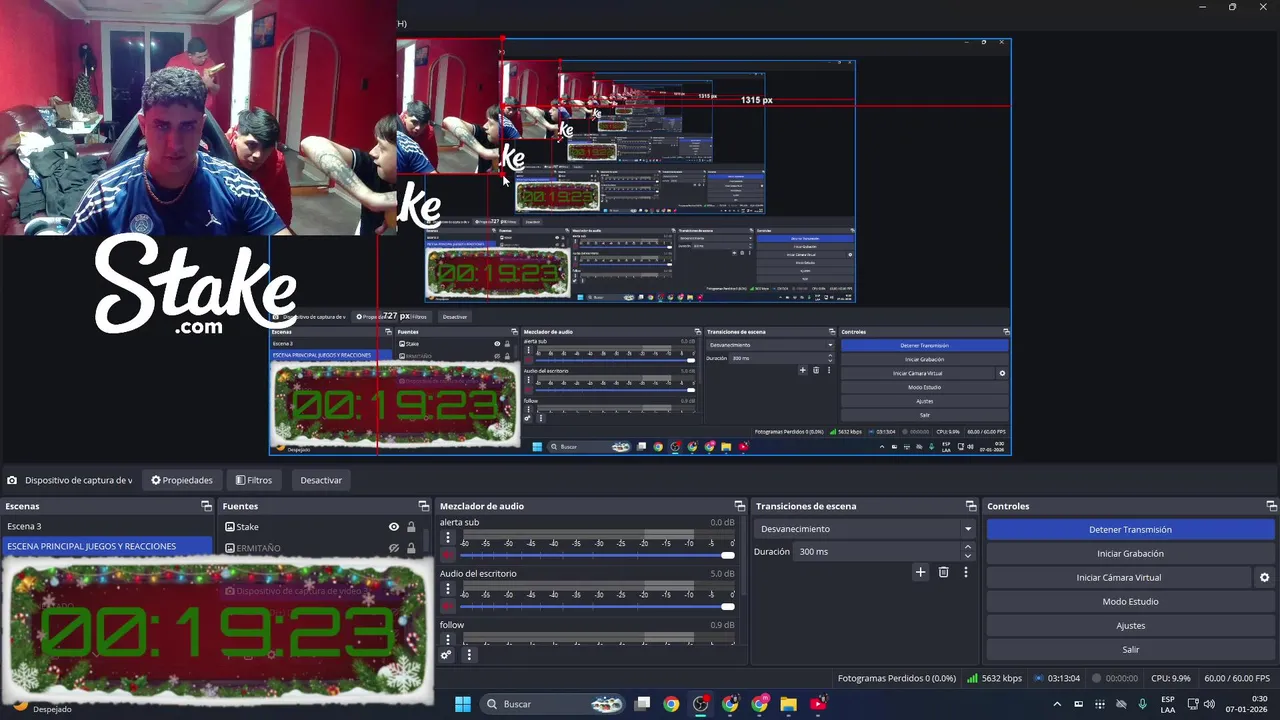Screen dimensions: 1280x720
Task: Undock the Escenas panel
Action: (x=206, y=506)
